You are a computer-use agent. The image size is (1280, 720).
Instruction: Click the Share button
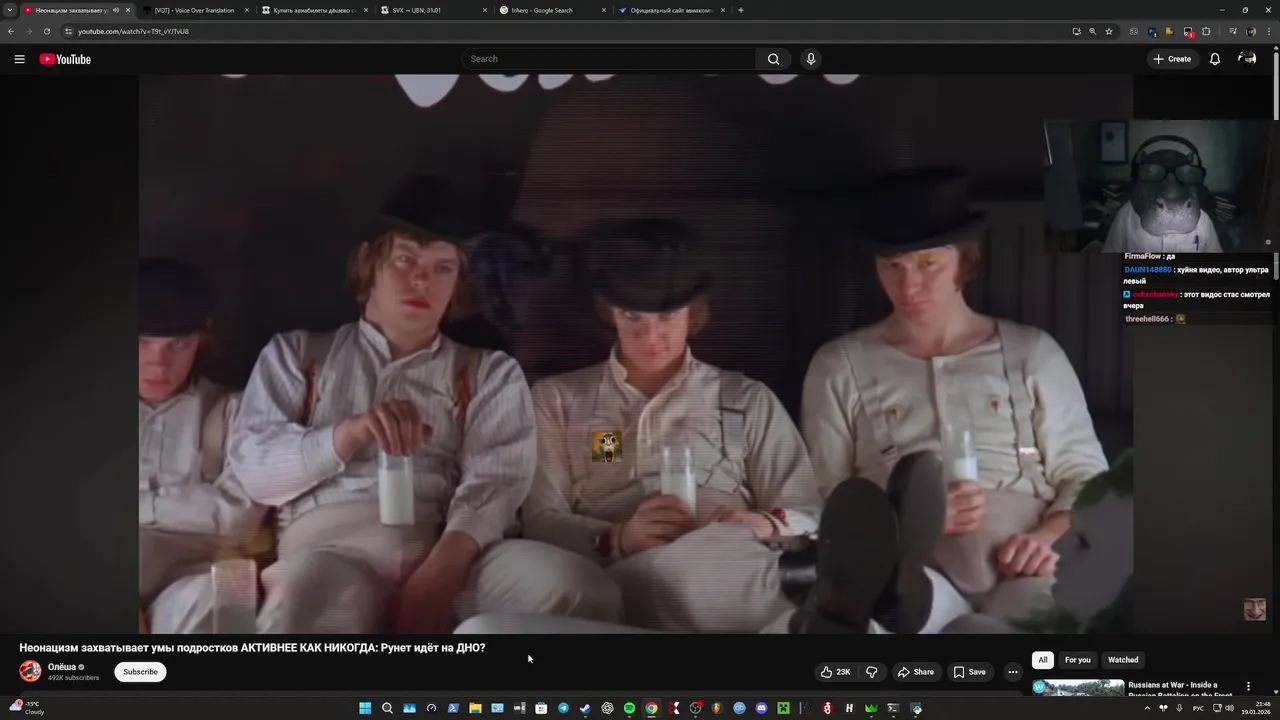point(915,672)
